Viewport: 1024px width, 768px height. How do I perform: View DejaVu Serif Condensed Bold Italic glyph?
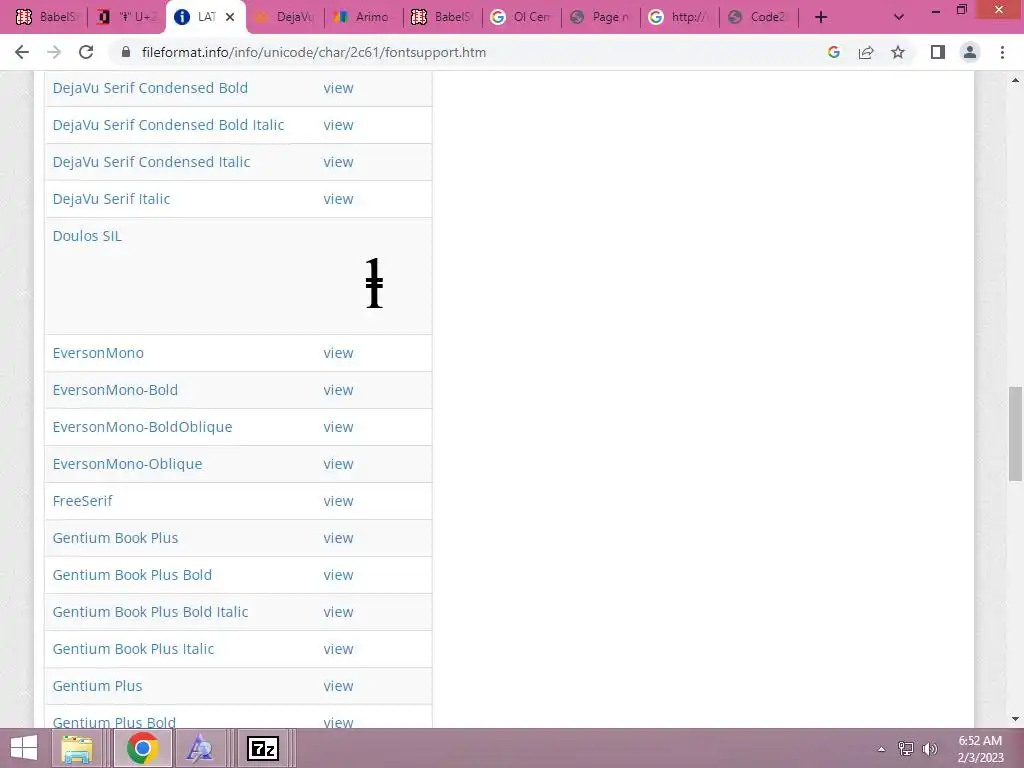click(x=338, y=125)
